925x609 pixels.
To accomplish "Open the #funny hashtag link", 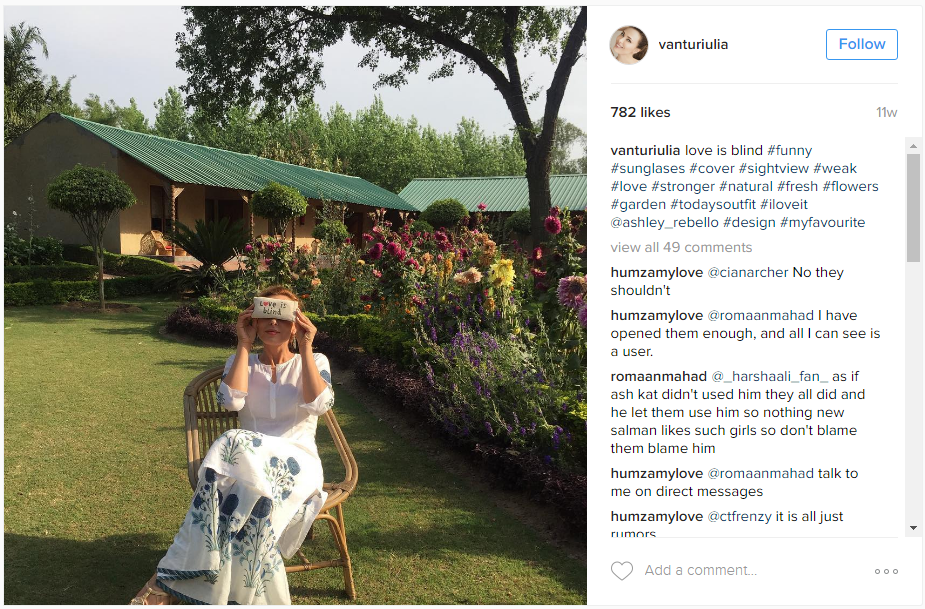I will 789,150.
